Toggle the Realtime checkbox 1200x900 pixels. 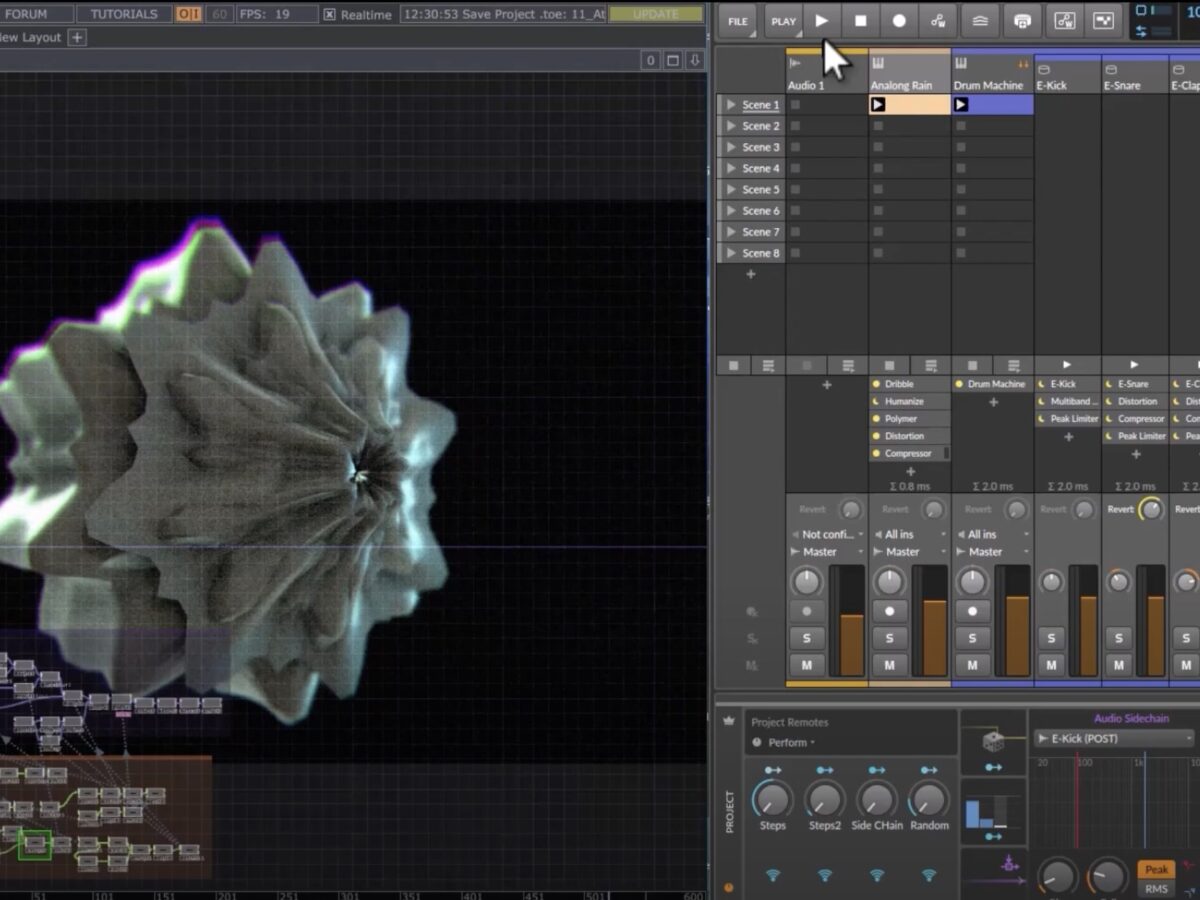[x=329, y=15]
